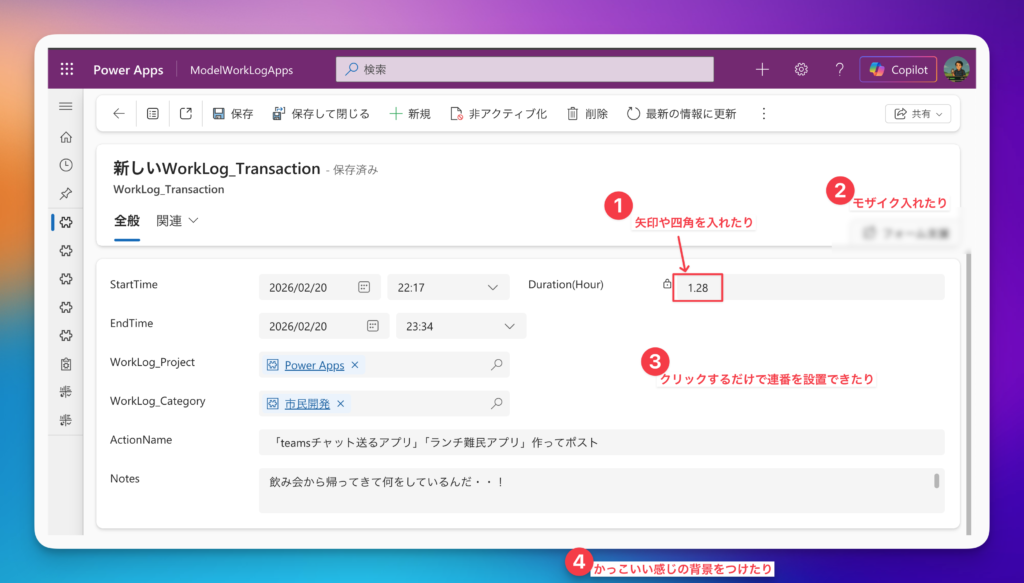Expand the StartTime 22:17 time dropdown
This screenshot has width=1024, height=583.
[492, 287]
